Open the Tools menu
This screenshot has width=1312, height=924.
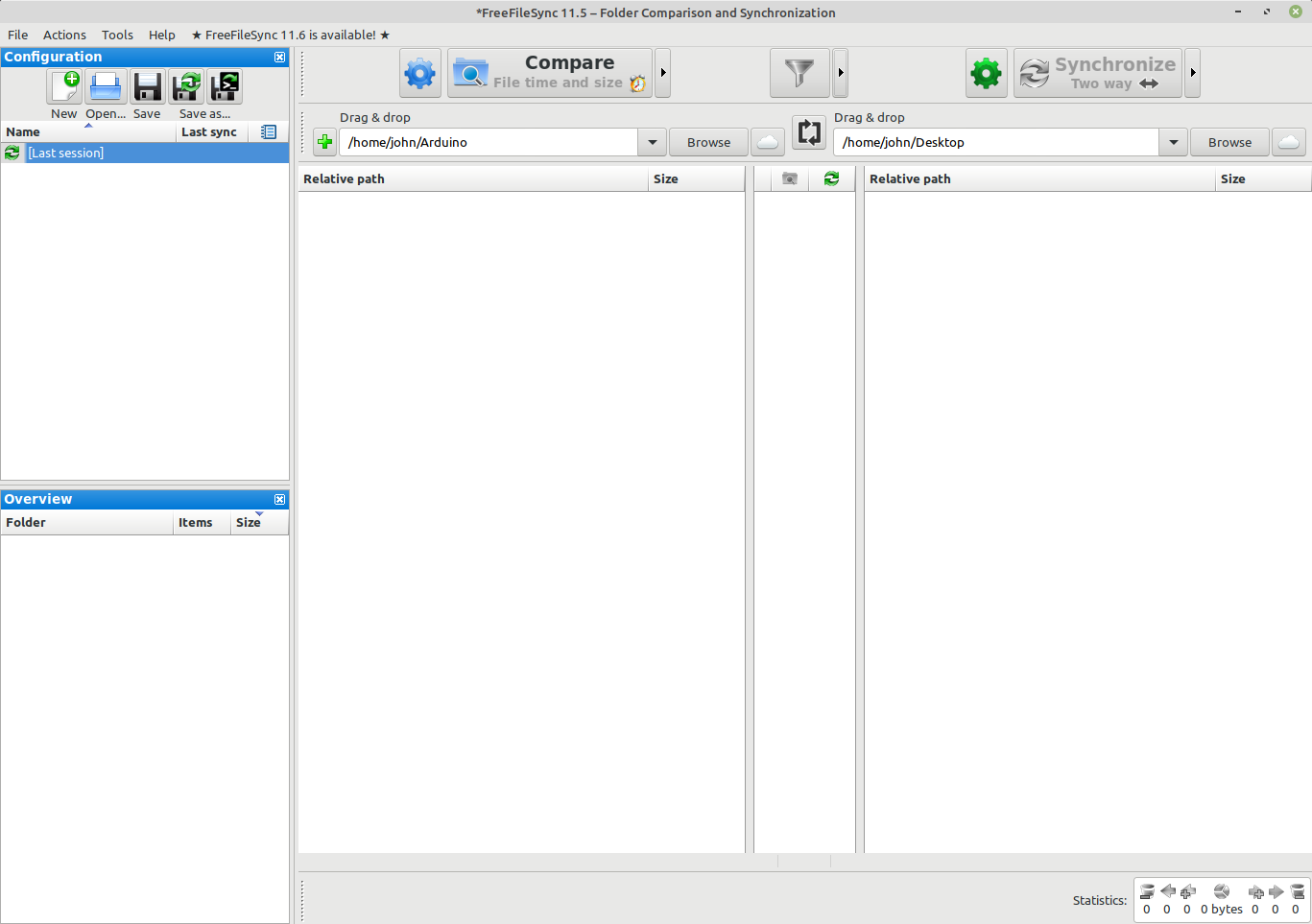click(117, 35)
